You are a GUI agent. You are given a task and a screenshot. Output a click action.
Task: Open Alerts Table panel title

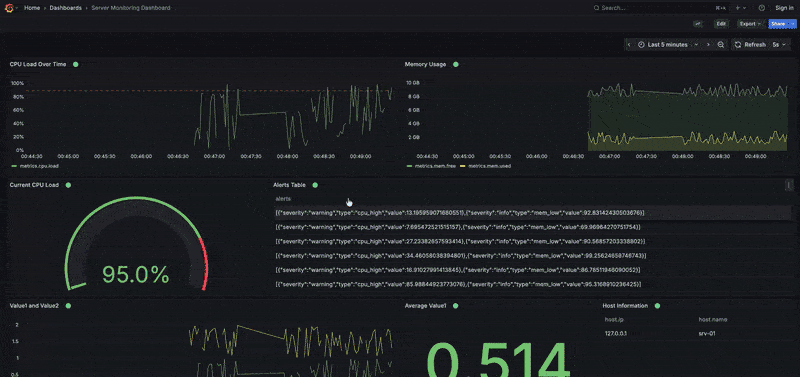289,185
